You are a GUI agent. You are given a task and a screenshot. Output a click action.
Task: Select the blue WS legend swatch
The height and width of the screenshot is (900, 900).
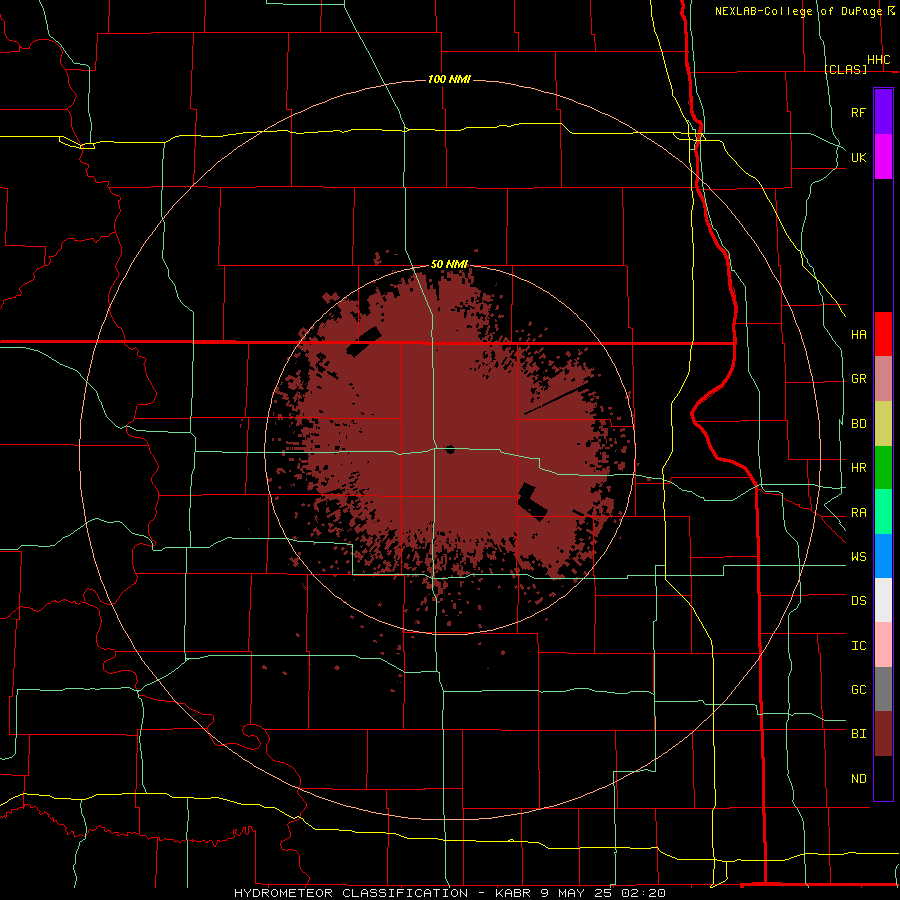pos(883,556)
